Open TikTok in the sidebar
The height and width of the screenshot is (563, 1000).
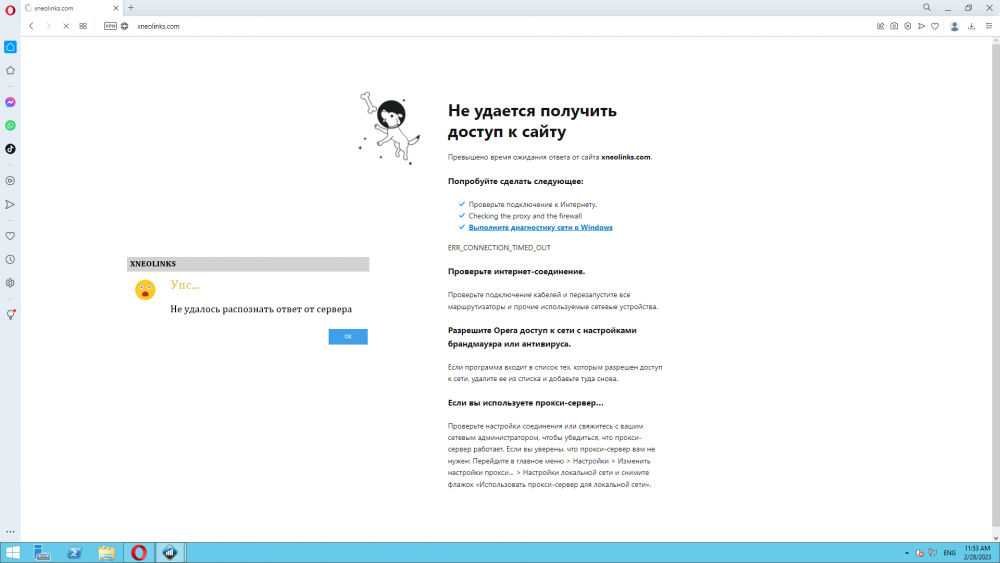tap(10, 149)
